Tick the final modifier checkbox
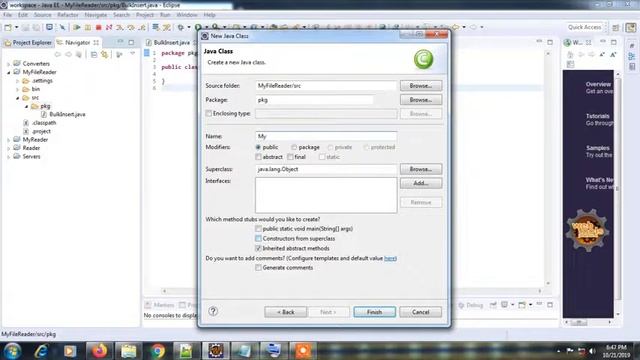This screenshot has height=360, width=640. coord(290,157)
